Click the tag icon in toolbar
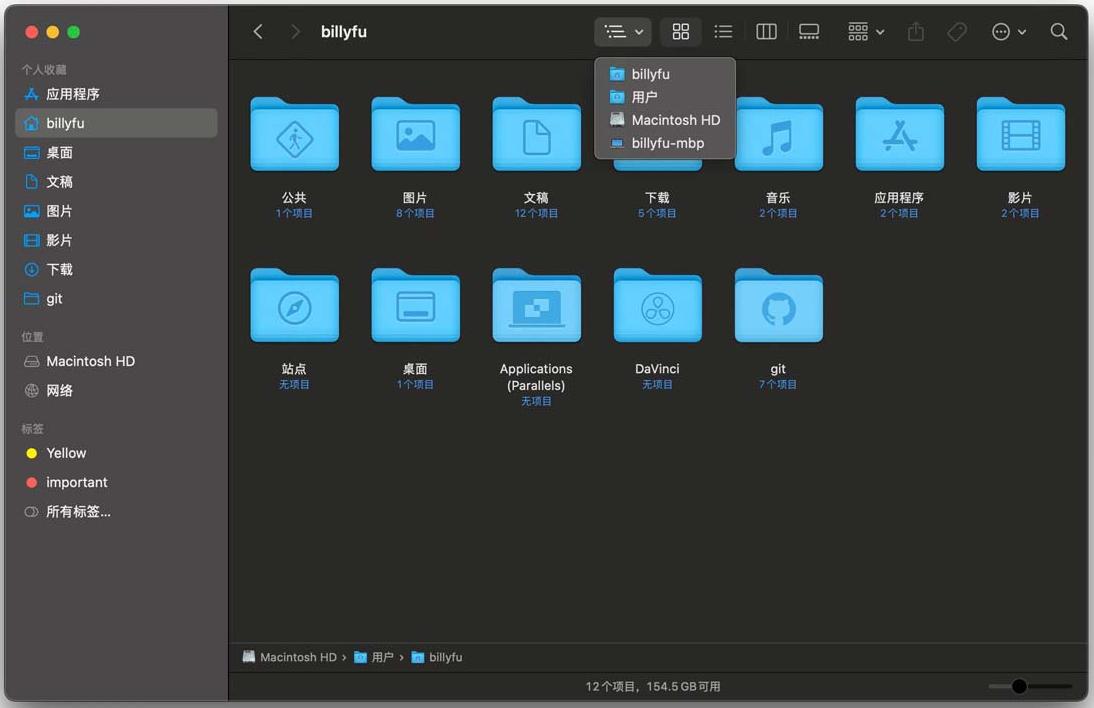This screenshot has width=1094, height=708. tap(957, 32)
